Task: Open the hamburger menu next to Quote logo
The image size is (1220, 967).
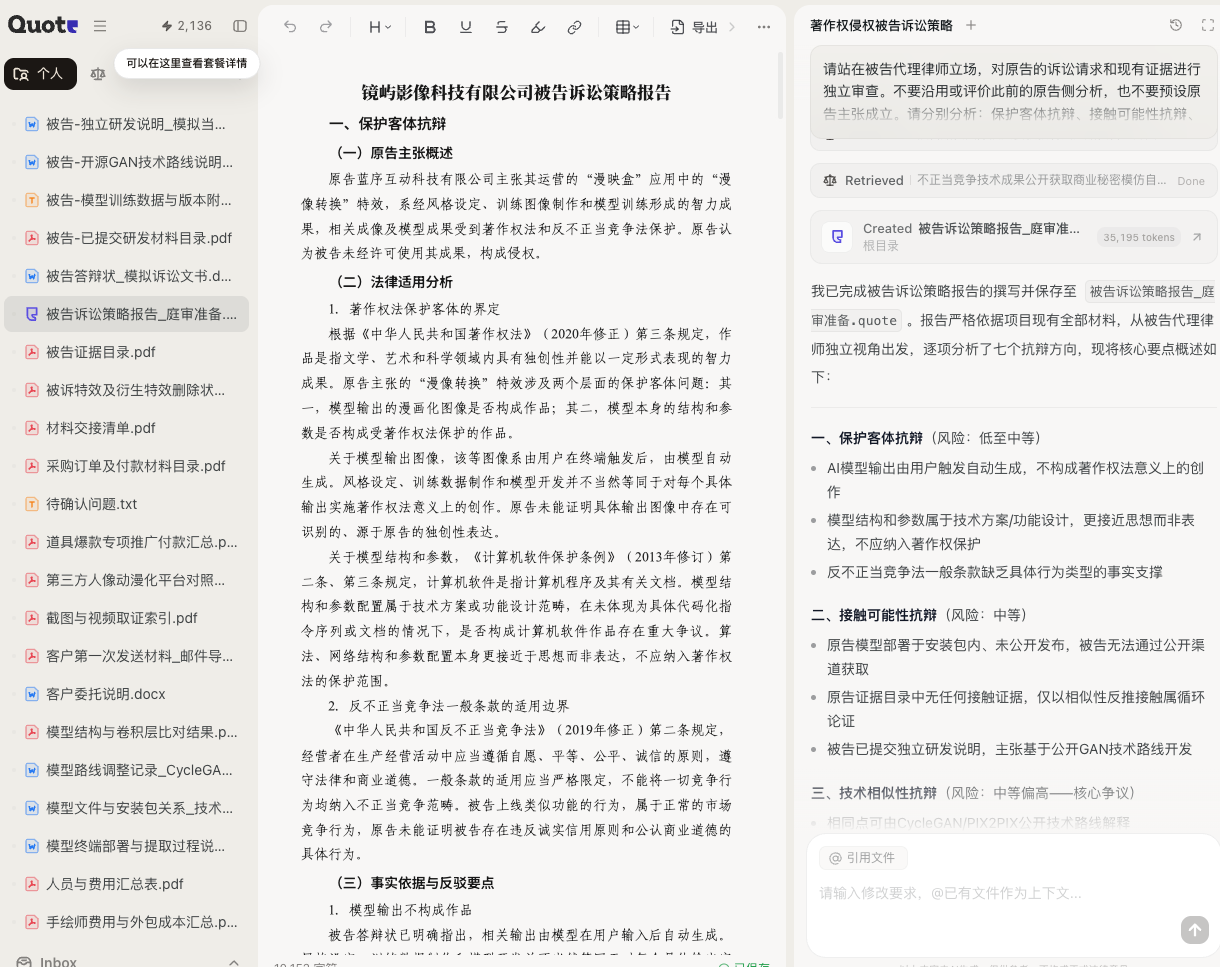Action: (100, 26)
